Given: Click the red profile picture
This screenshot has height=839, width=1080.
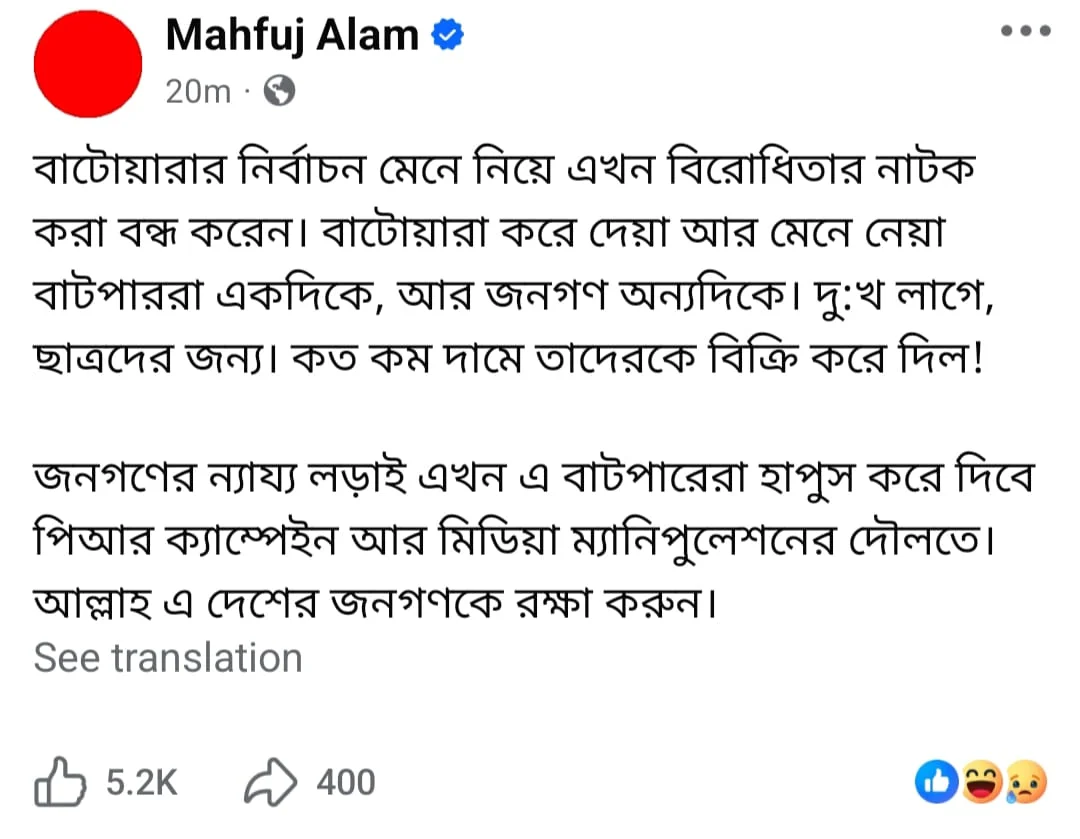Looking at the screenshot, I should coord(88,64).
